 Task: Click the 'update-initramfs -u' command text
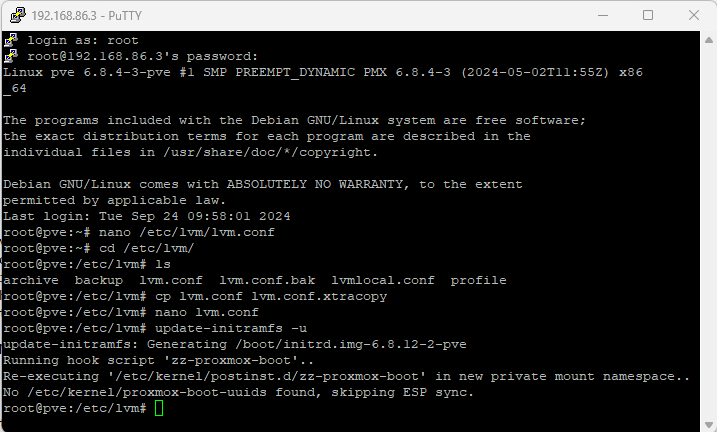pos(230,328)
